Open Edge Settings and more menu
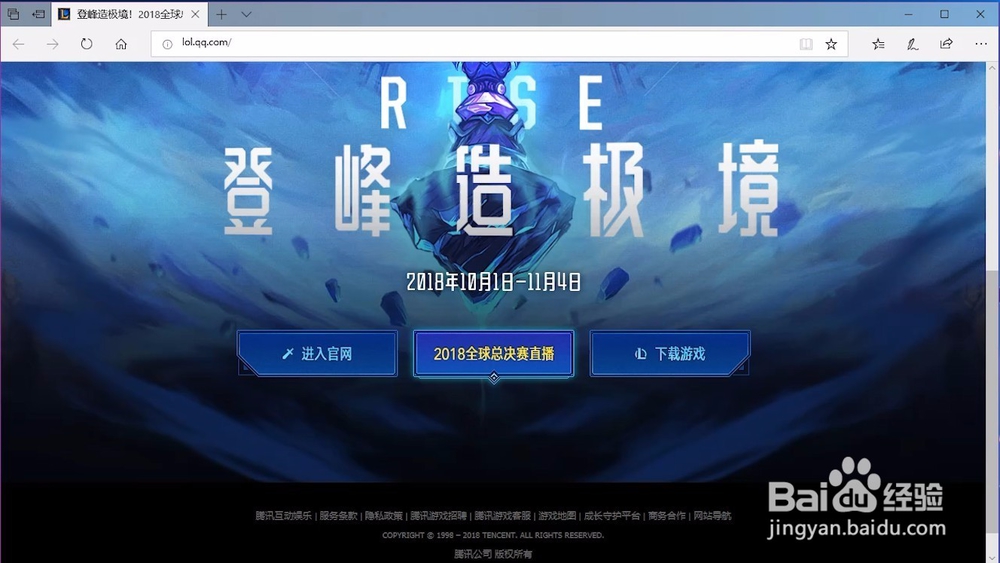 [x=981, y=44]
